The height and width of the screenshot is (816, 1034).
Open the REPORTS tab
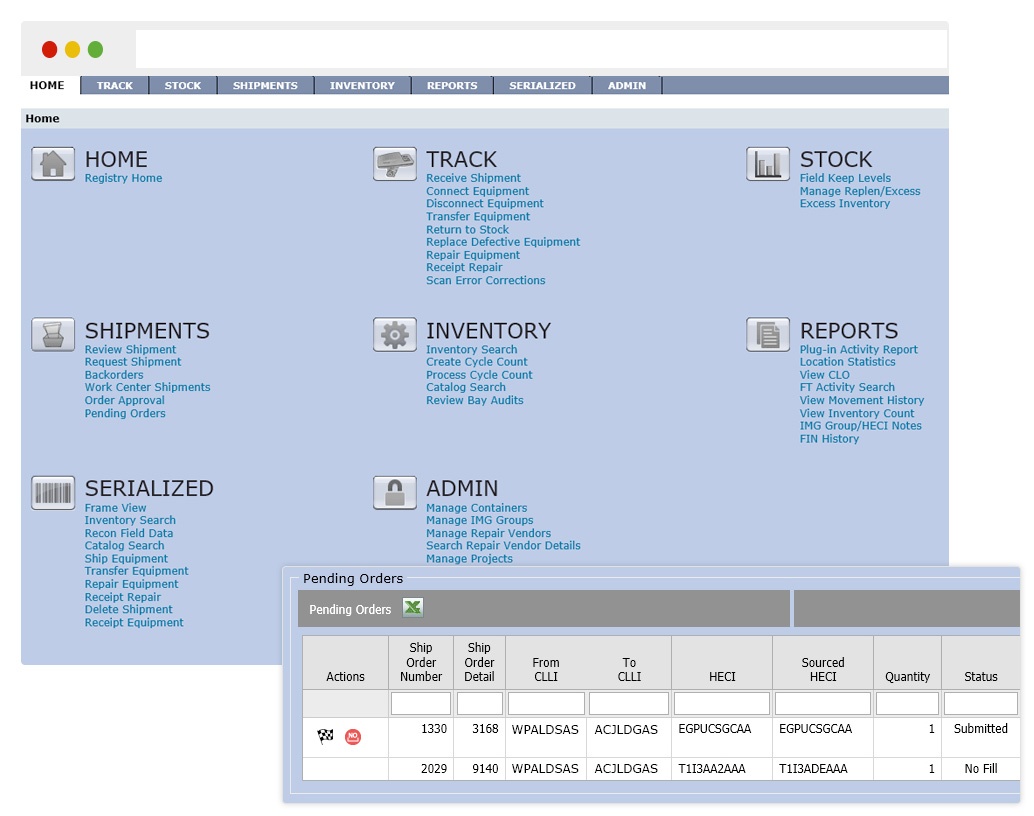coord(452,85)
